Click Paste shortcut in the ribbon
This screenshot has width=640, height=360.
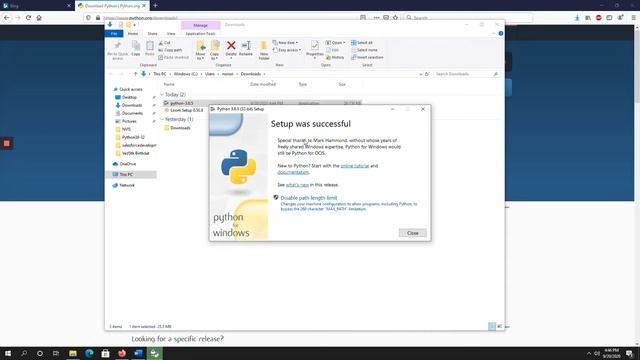click(x=173, y=58)
